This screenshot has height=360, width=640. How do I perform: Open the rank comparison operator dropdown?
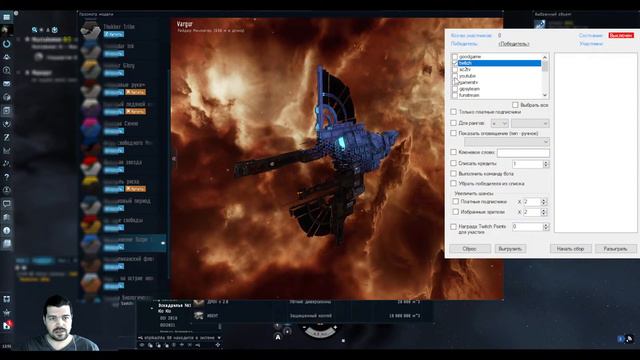[x=500, y=123]
